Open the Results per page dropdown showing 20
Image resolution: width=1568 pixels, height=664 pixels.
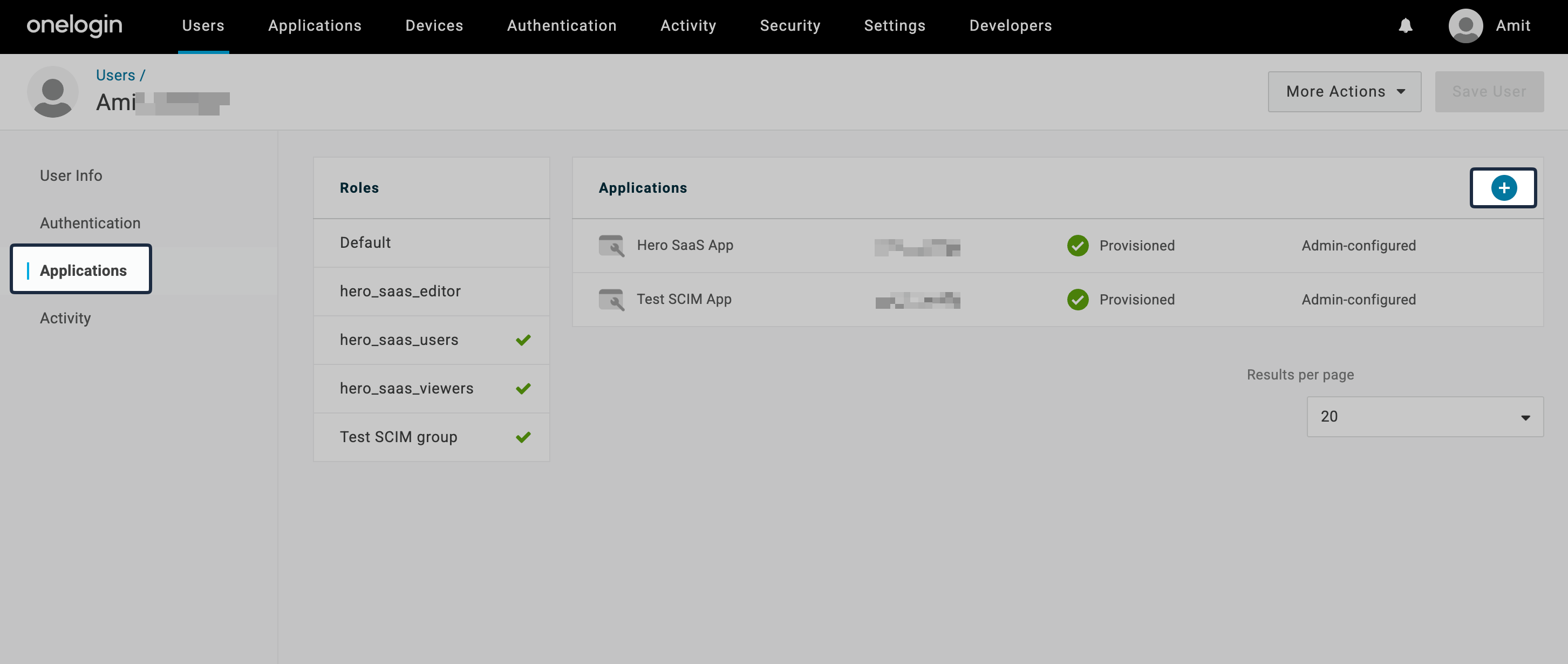[x=1424, y=417]
